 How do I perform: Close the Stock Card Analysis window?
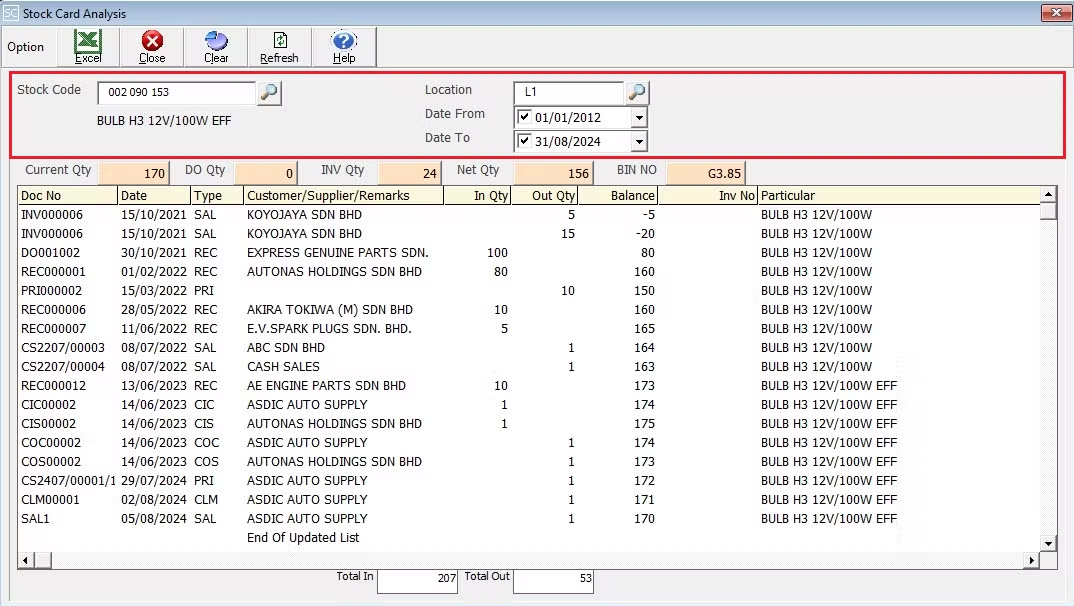click(x=1056, y=13)
